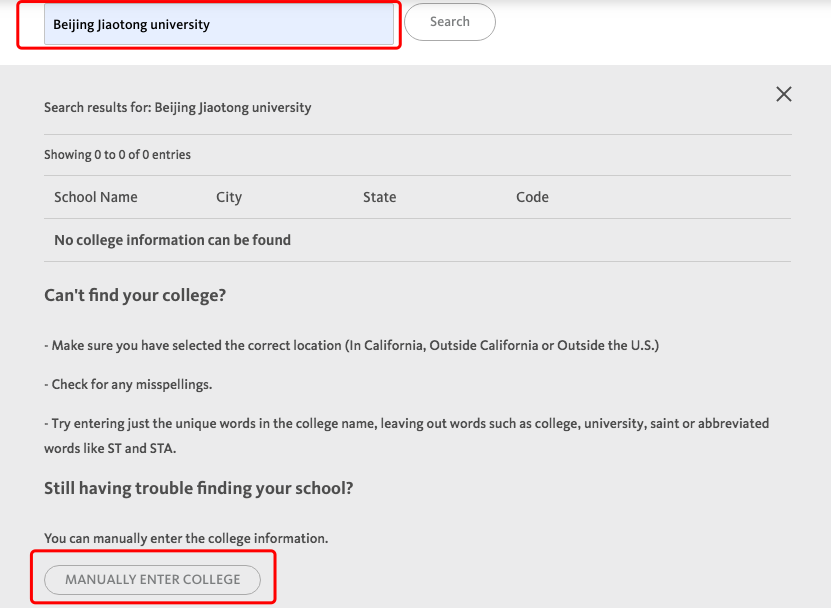Viewport: 831px width, 608px height.
Task: Click the School Name column header
Action: point(96,197)
